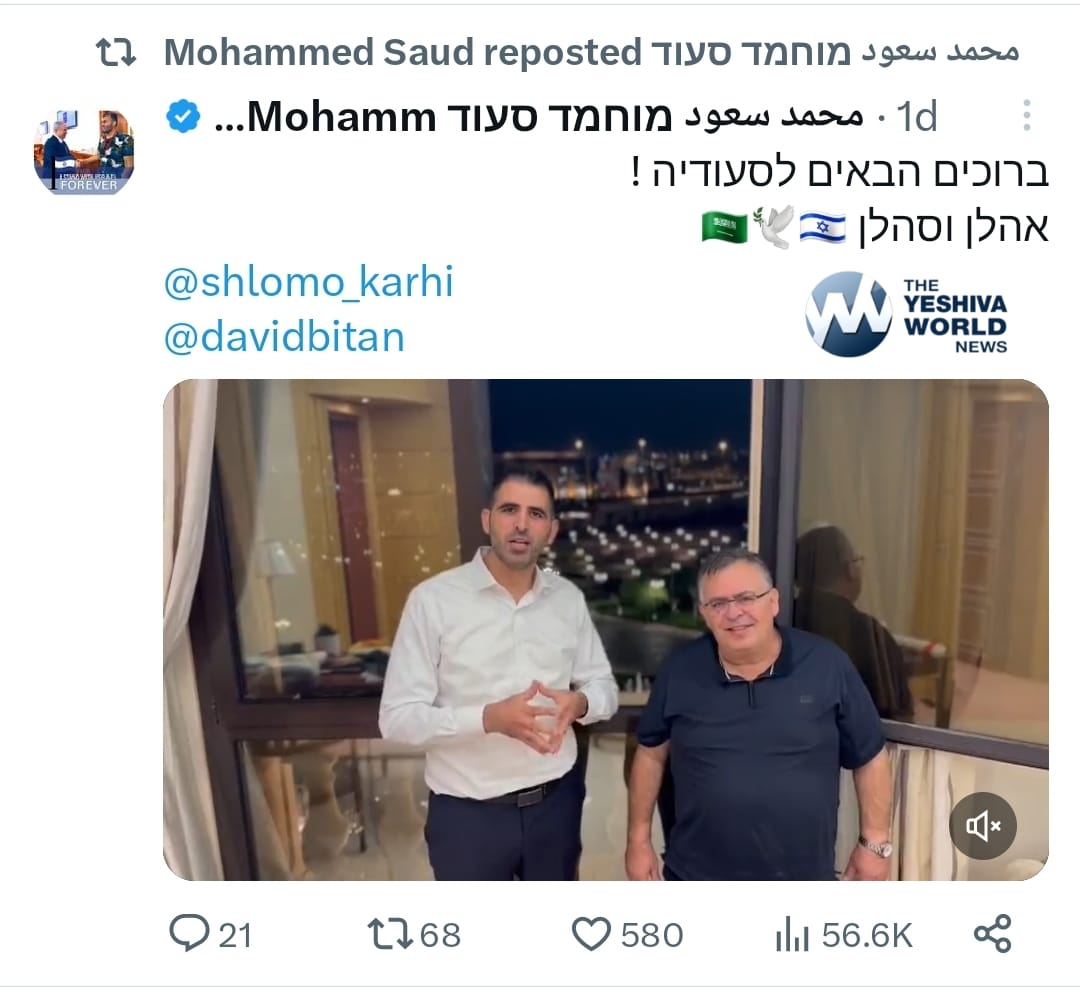Click the repost arrows icon in header
Image resolution: width=1080 pixels, height=995 pixels.
pyautogui.click(x=116, y=52)
